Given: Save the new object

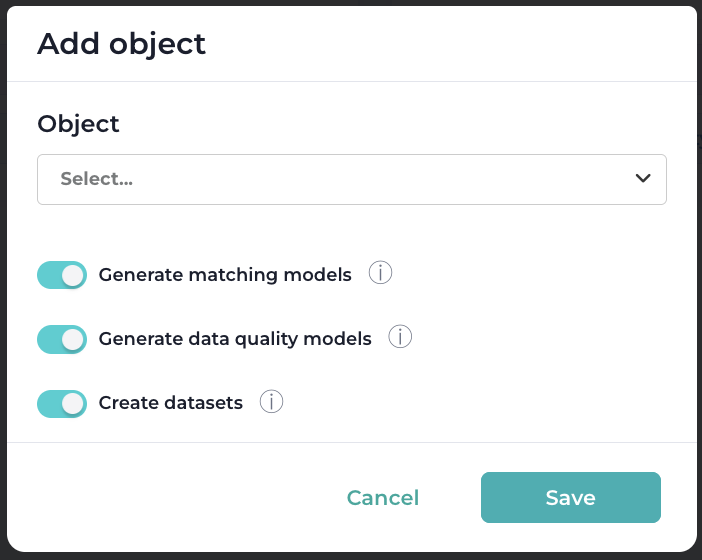Looking at the screenshot, I should pos(570,498).
